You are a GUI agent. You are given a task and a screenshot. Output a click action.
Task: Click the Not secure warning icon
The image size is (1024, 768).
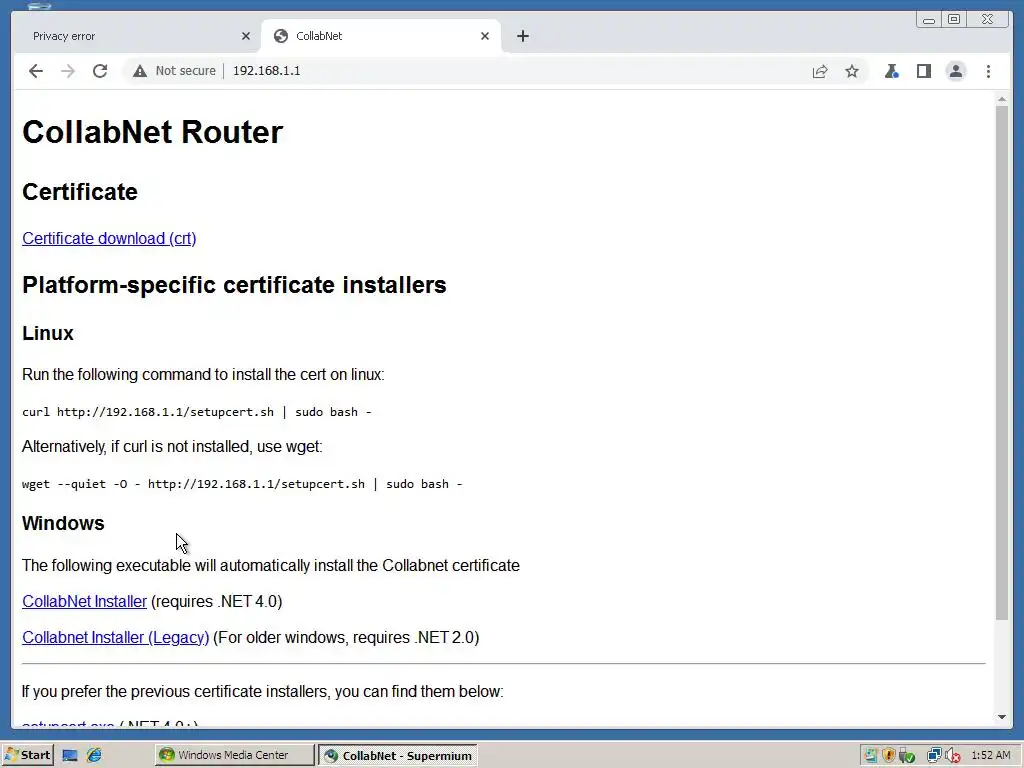(140, 71)
